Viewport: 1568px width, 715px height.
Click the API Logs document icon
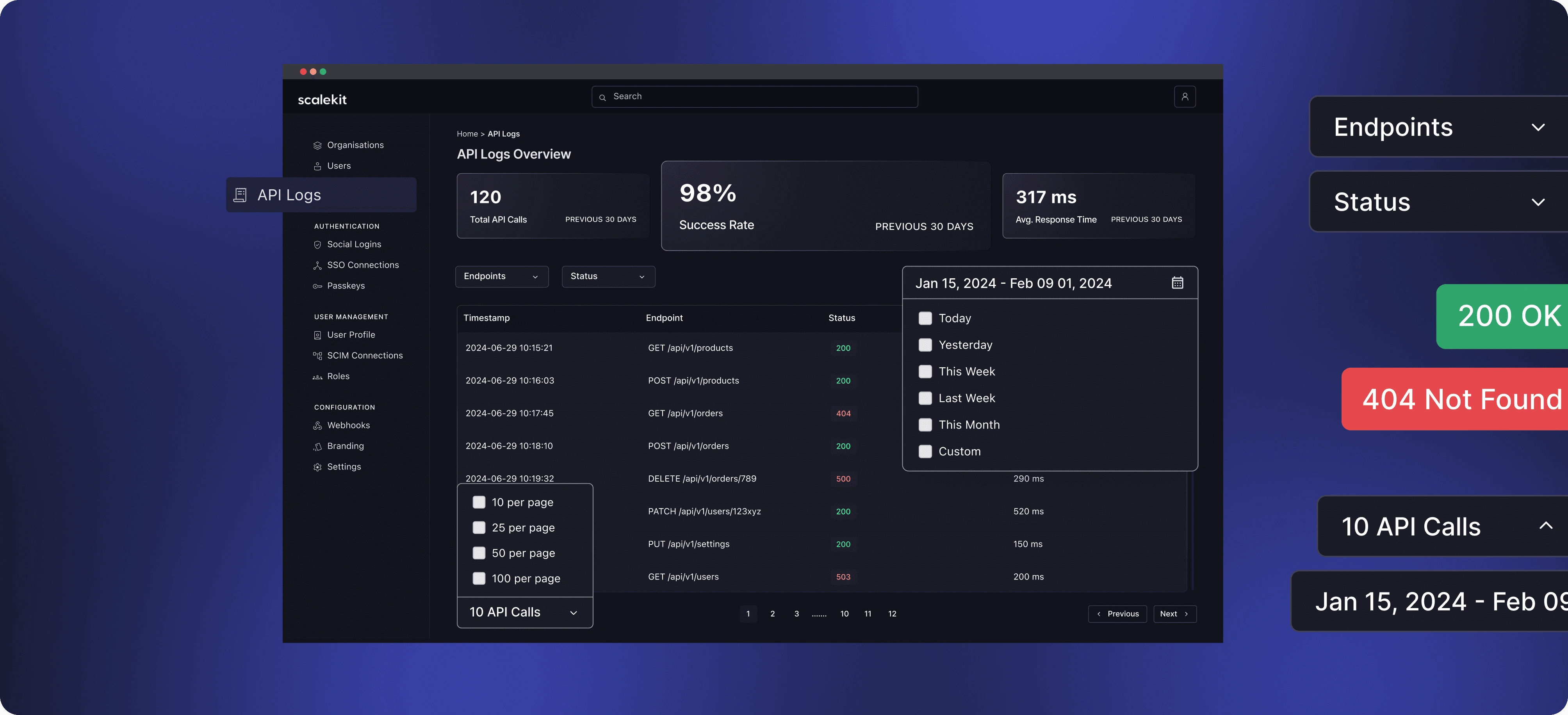(x=241, y=195)
